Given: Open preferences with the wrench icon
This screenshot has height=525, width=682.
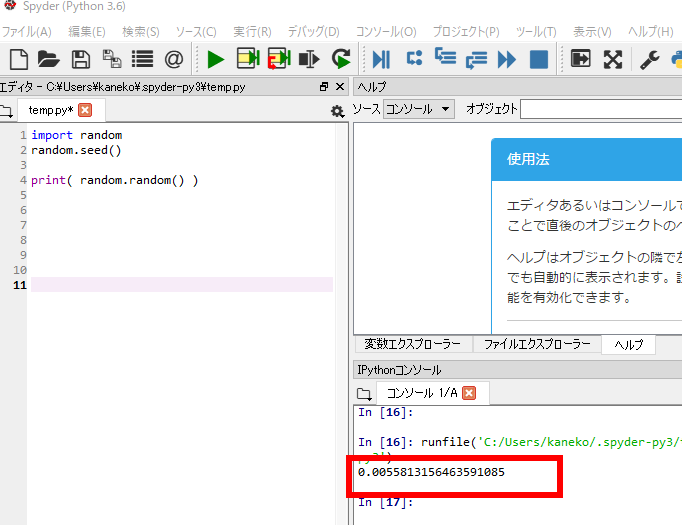Looking at the screenshot, I should point(649,60).
